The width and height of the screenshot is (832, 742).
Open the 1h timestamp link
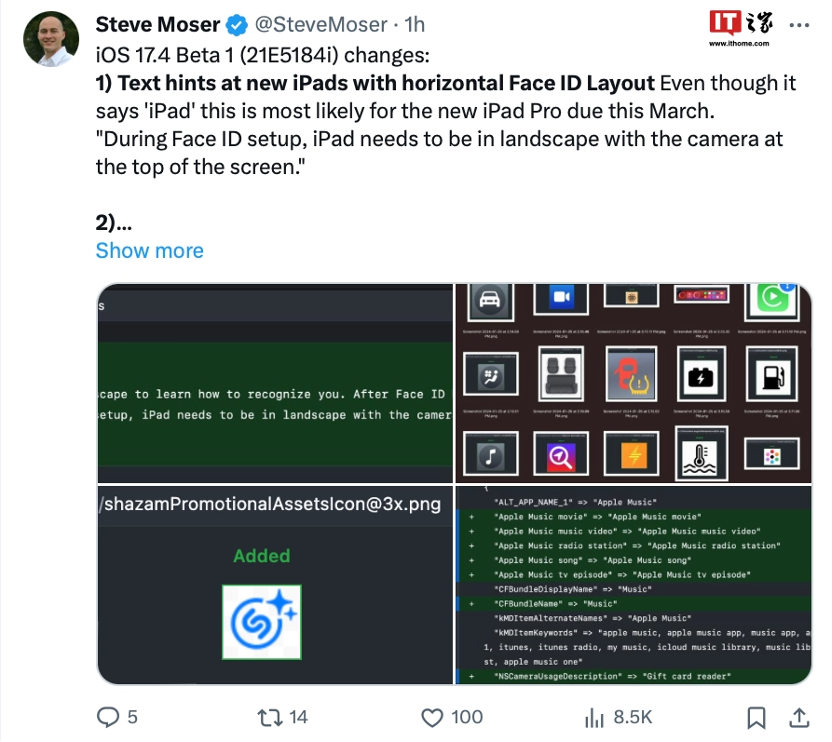414,24
